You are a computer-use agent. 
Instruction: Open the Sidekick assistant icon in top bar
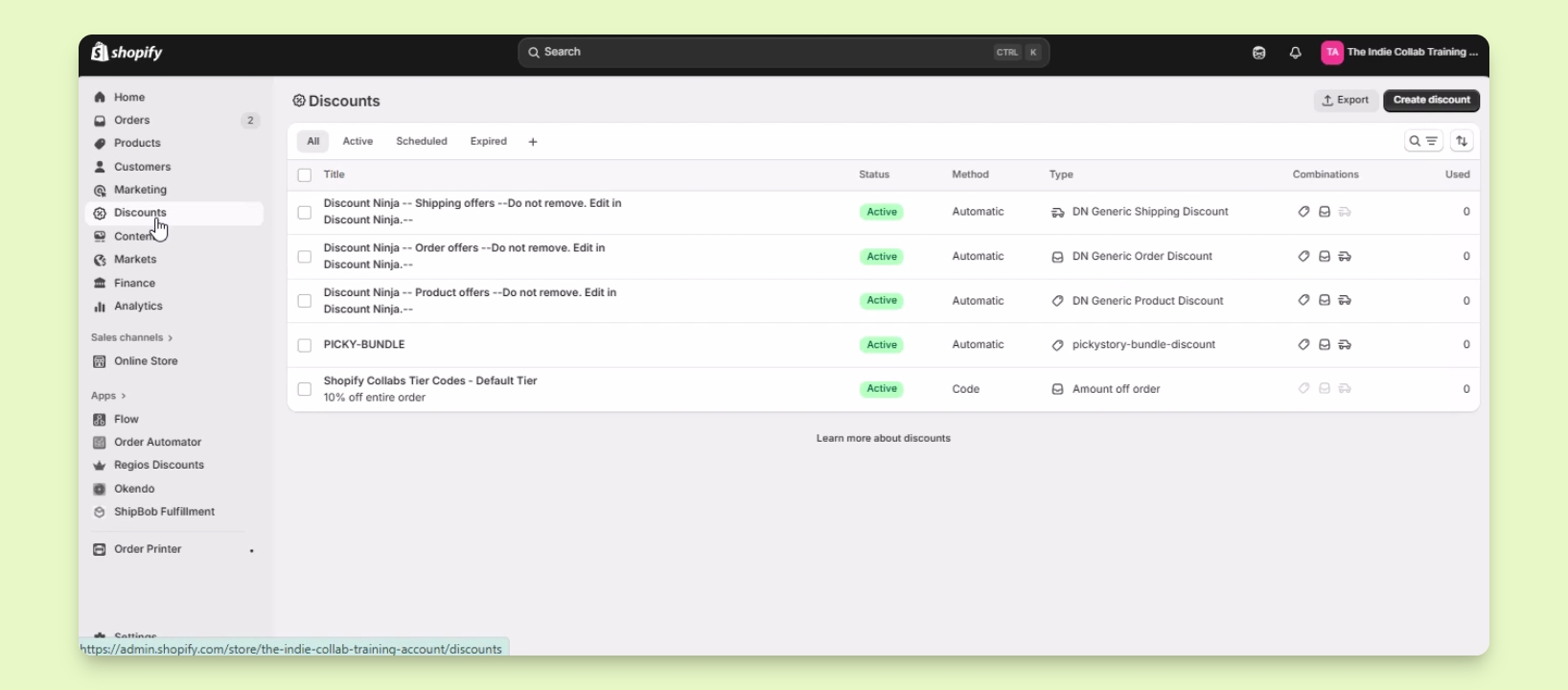(x=1259, y=53)
